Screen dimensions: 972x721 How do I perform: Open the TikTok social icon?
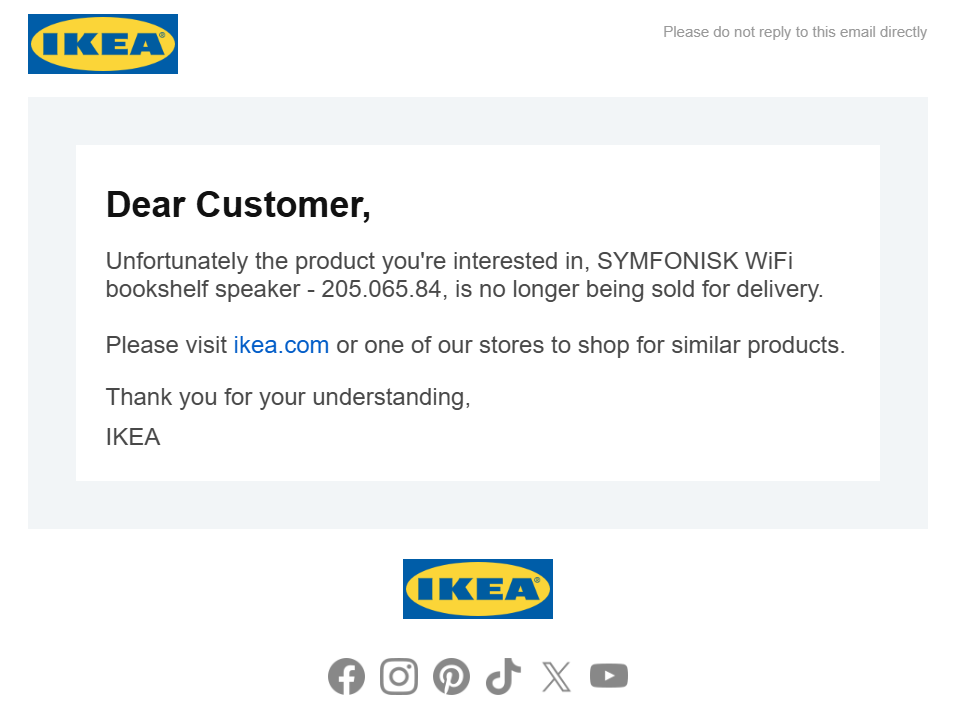click(x=504, y=677)
